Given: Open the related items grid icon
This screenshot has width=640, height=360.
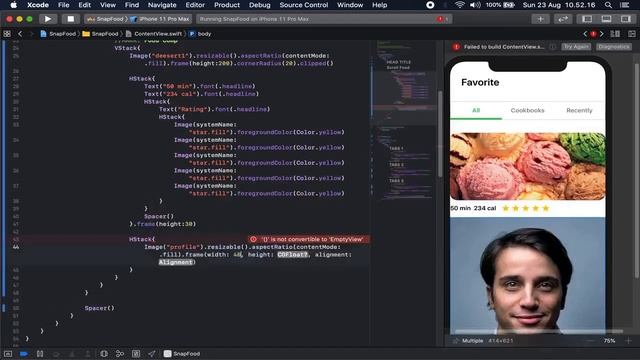Looking at the screenshot, I should pos(7,34).
